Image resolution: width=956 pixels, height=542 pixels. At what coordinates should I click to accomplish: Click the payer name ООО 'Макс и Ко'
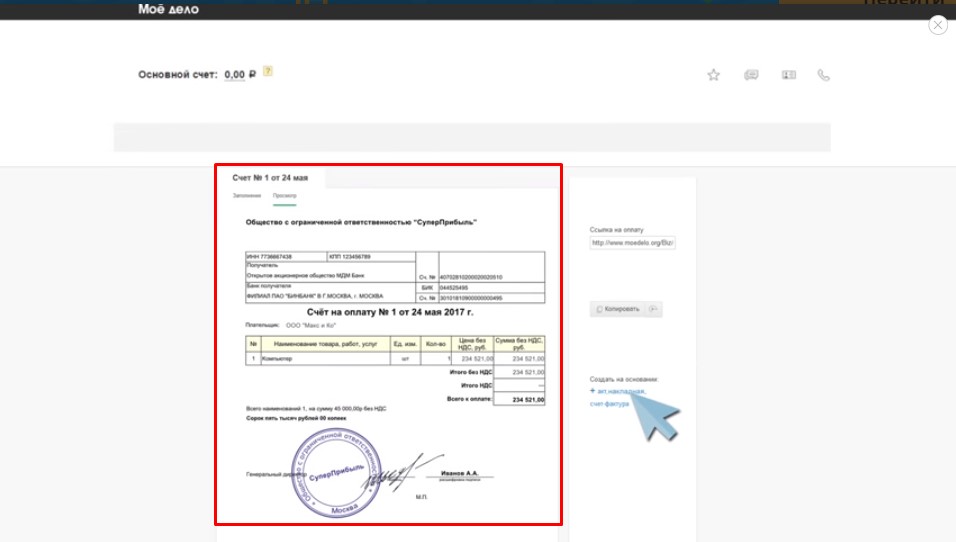point(315,325)
